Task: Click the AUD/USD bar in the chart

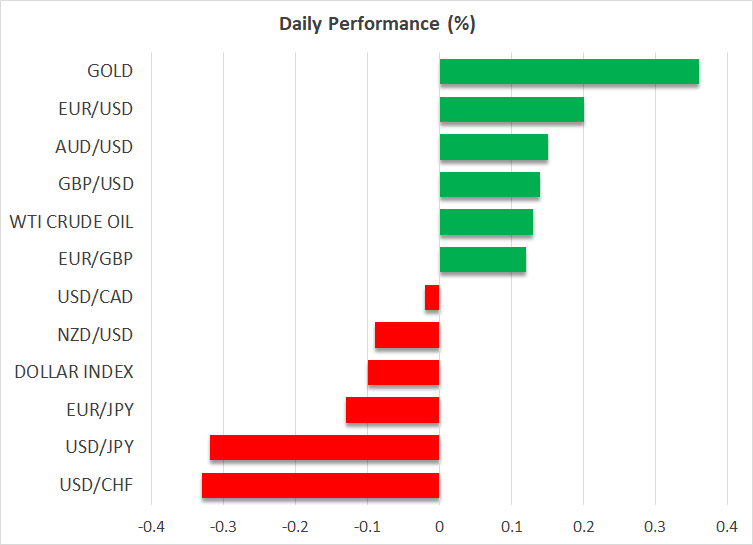Action: click(493, 147)
